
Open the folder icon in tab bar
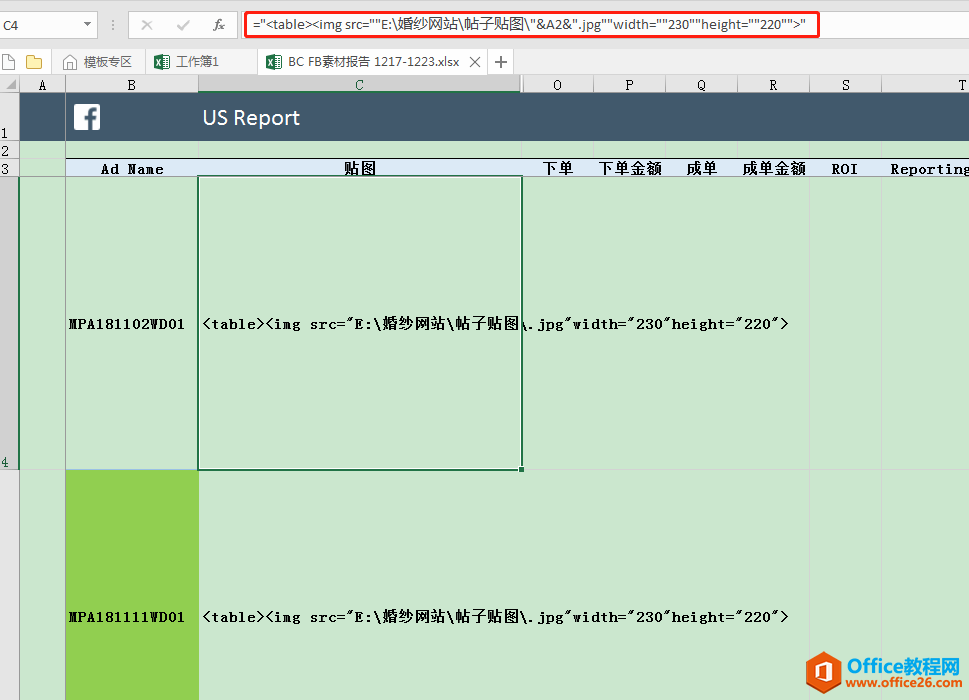coord(34,62)
